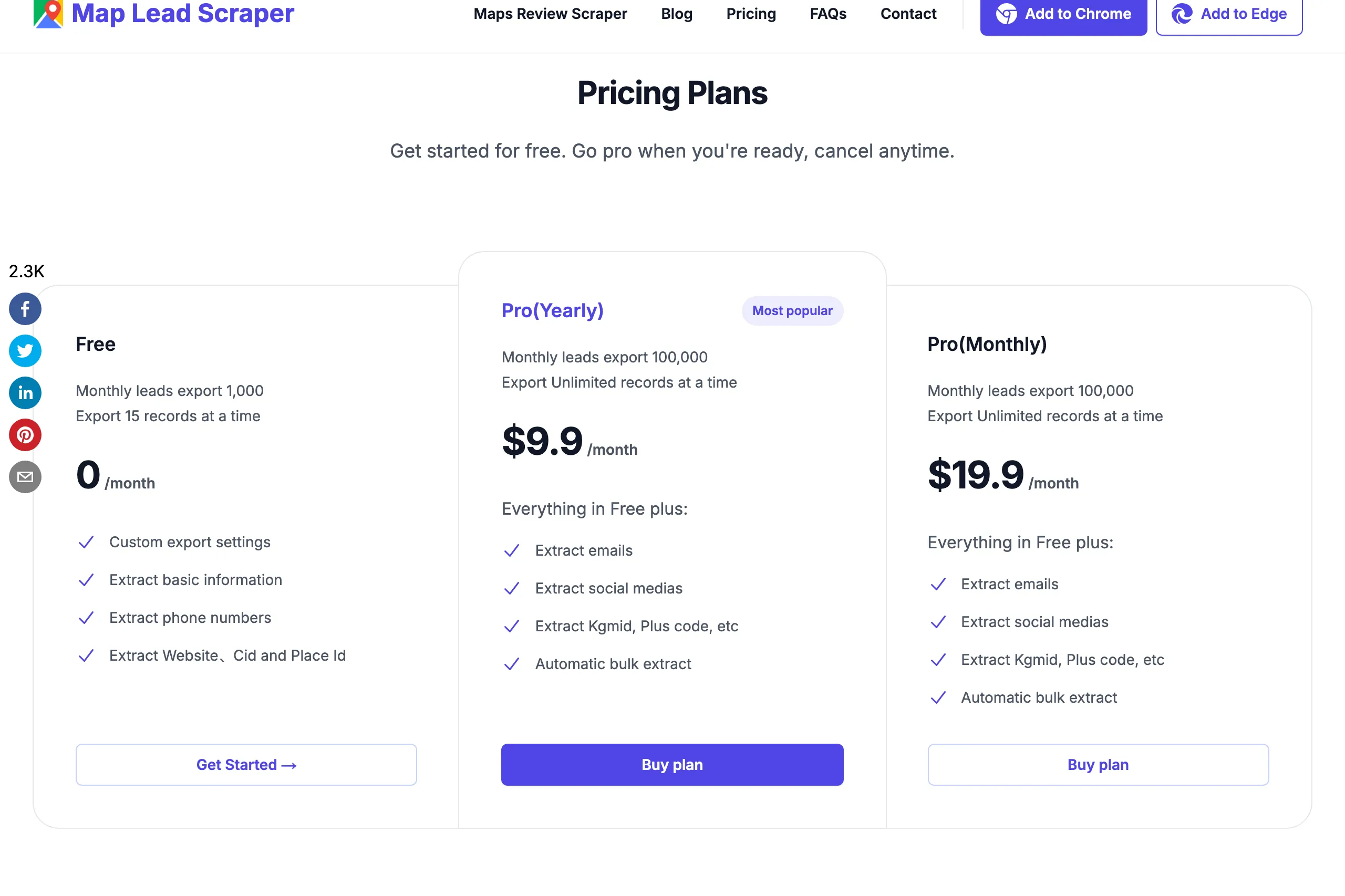The width and height of the screenshot is (1345, 896).
Task: Go to the Blog page
Action: [676, 14]
